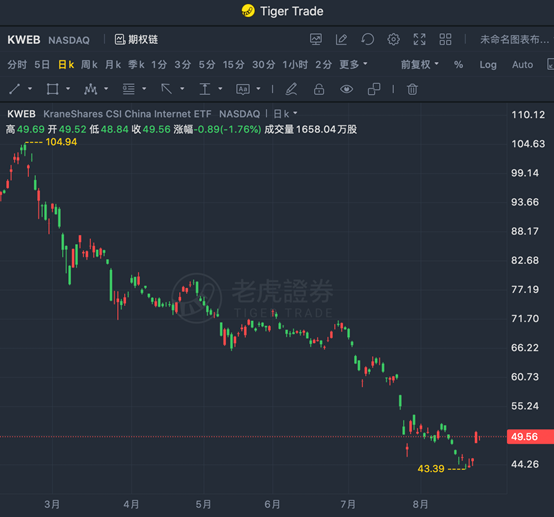Screen dimensions: 554x517
Task: Delete drawings with the trash icon
Action: [x=412, y=89]
